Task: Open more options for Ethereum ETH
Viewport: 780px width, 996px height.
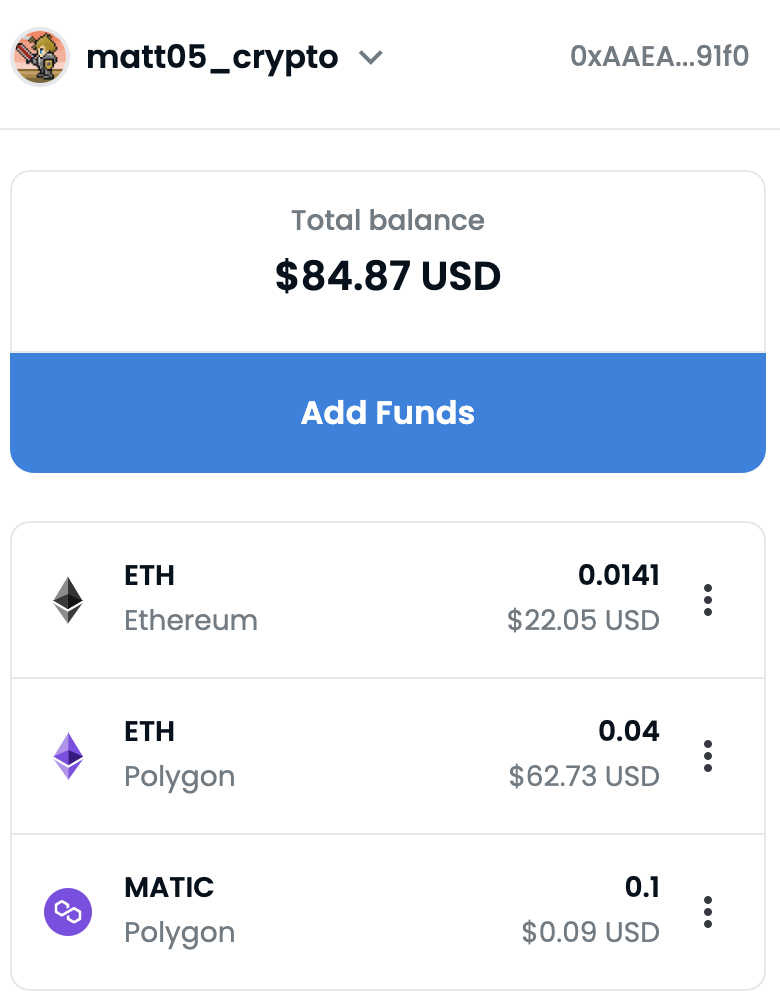Action: click(708, 600)
